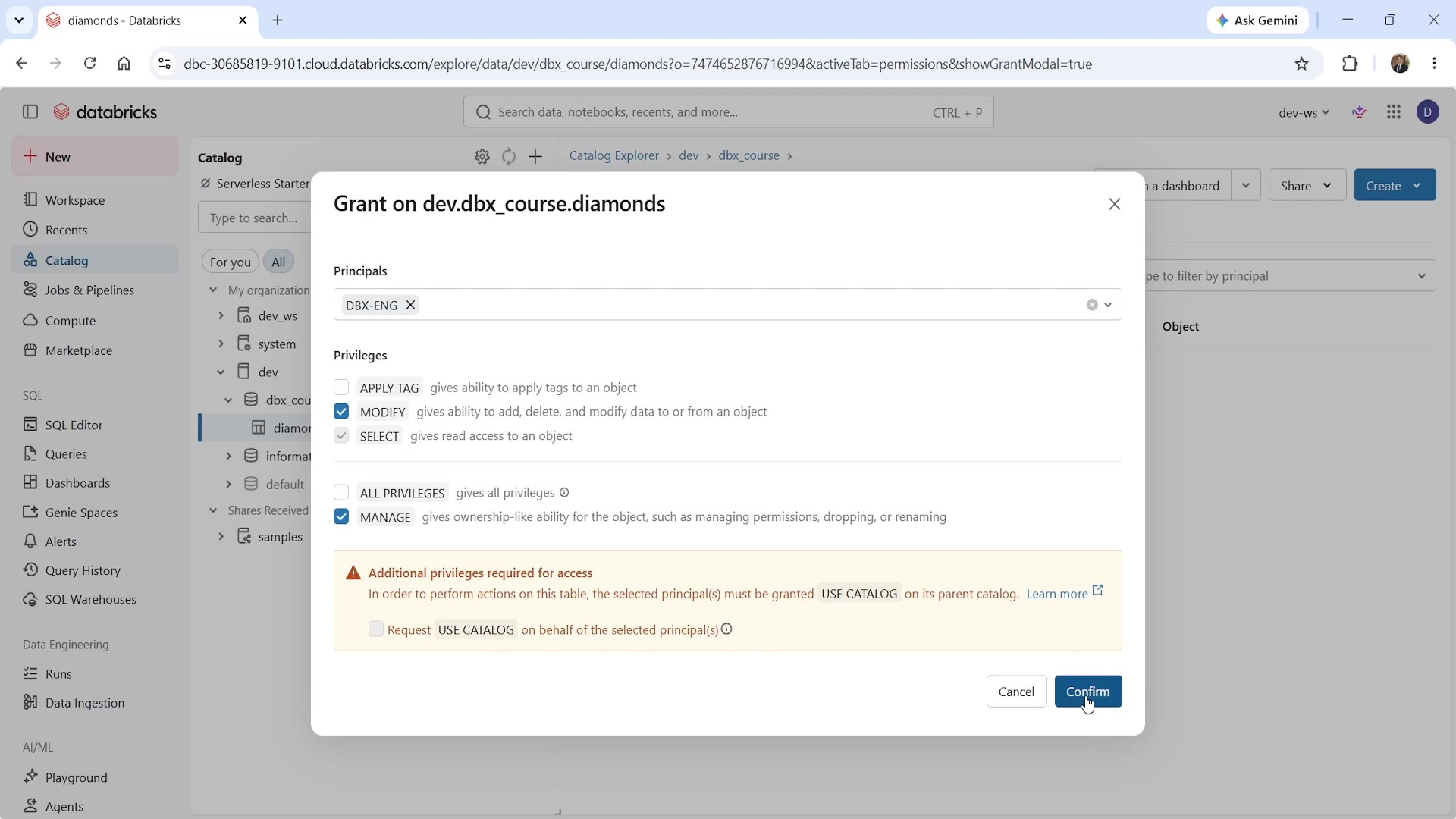Open Alerts in the sidebar
Viewport: 1456px width, 819px height.
point(95,541)
